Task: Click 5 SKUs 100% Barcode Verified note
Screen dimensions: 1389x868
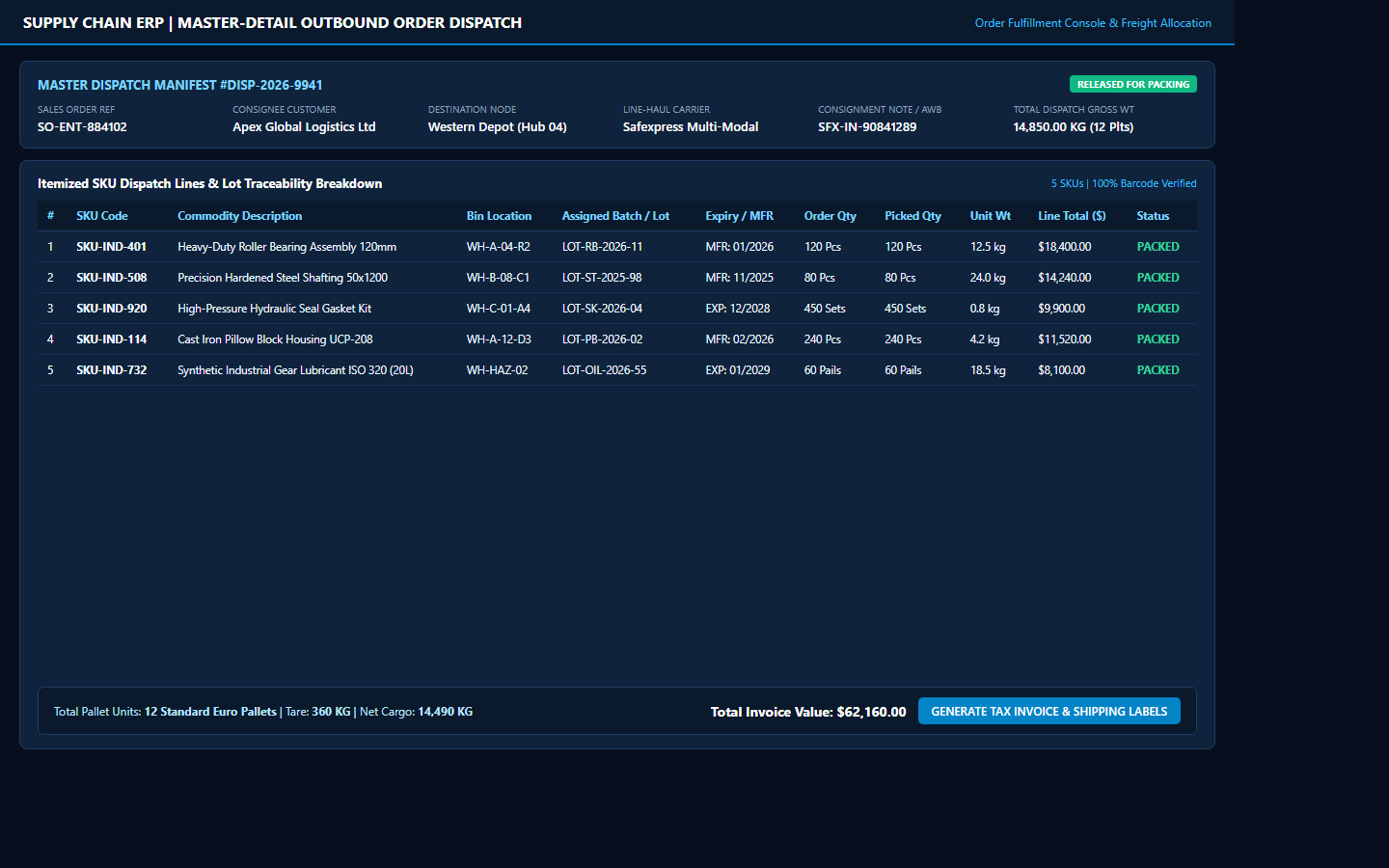Action: pyautogui.click(x=1124, y=183)
